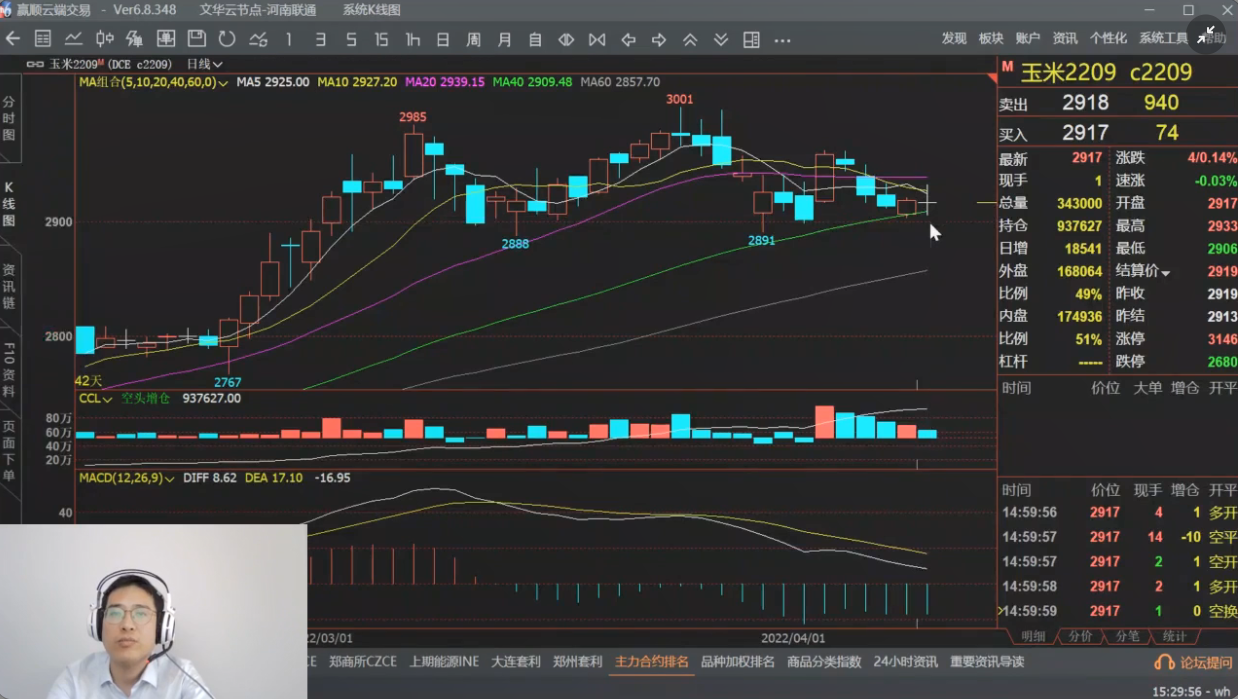1238x699 pixels.
Task: Expand the 日线 period dropdown
Action: (x=204, y=64)
